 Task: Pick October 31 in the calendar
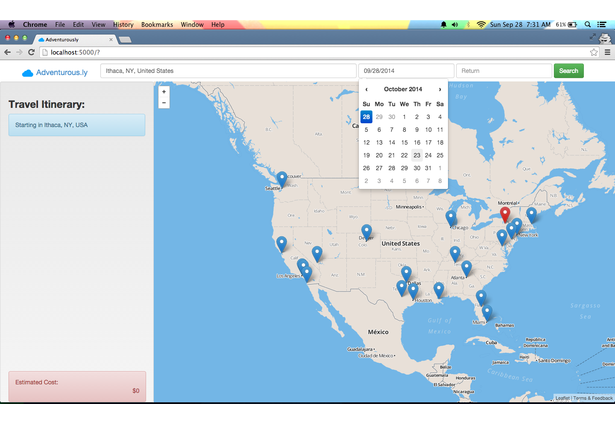pos(428,168)
